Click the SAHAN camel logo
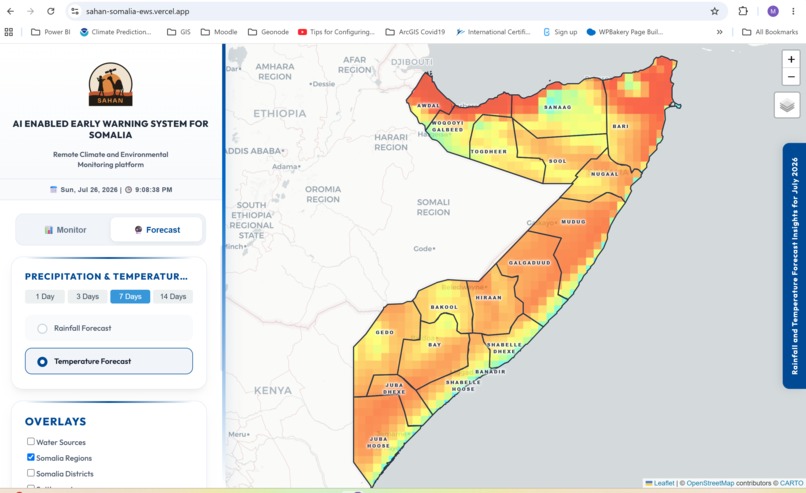Screen dimensions: 806x493 click(111, 84)
